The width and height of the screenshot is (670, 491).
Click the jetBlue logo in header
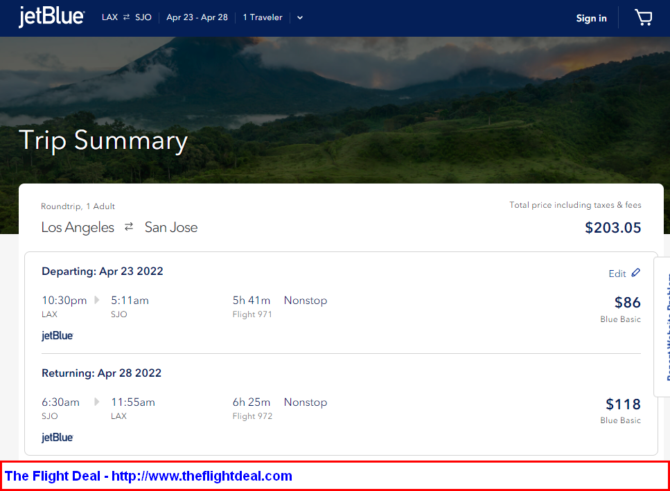coord(51,17)
